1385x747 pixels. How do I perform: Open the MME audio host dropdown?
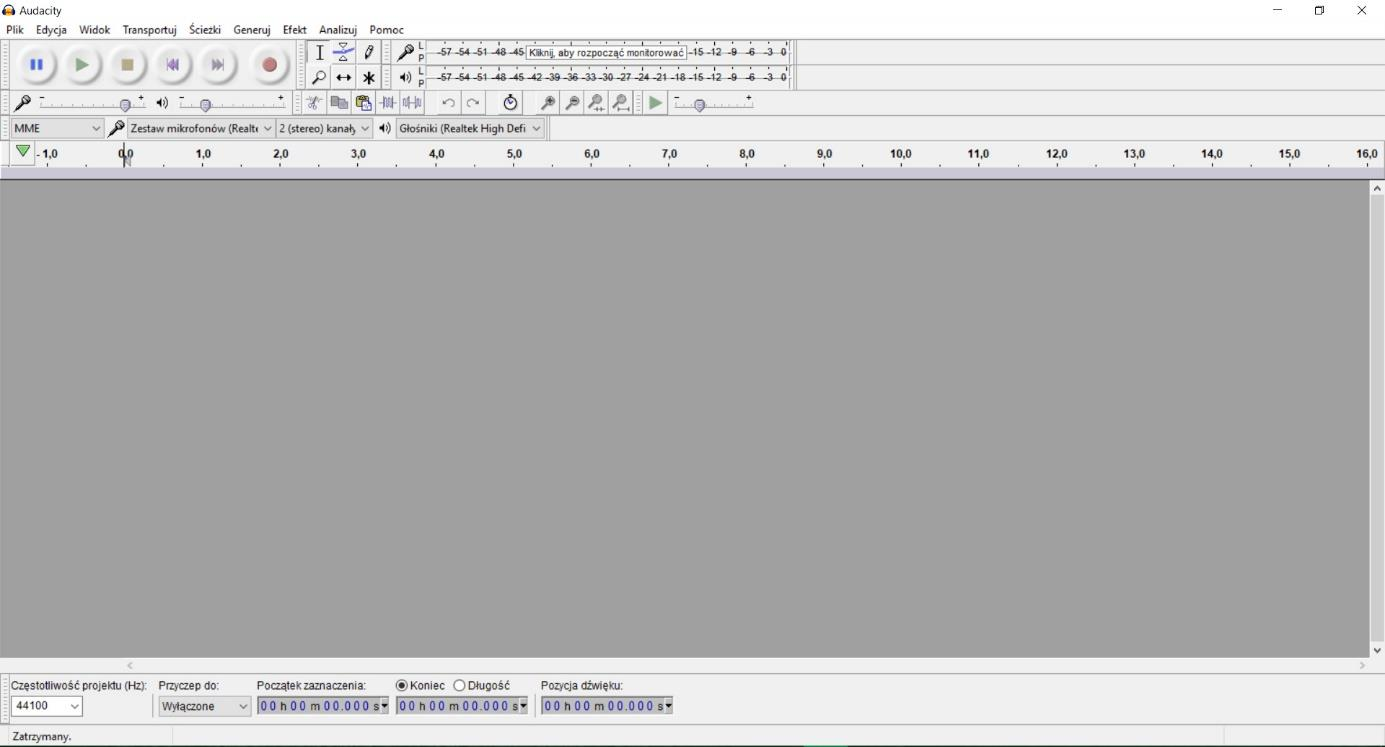[x=57, y=128]
